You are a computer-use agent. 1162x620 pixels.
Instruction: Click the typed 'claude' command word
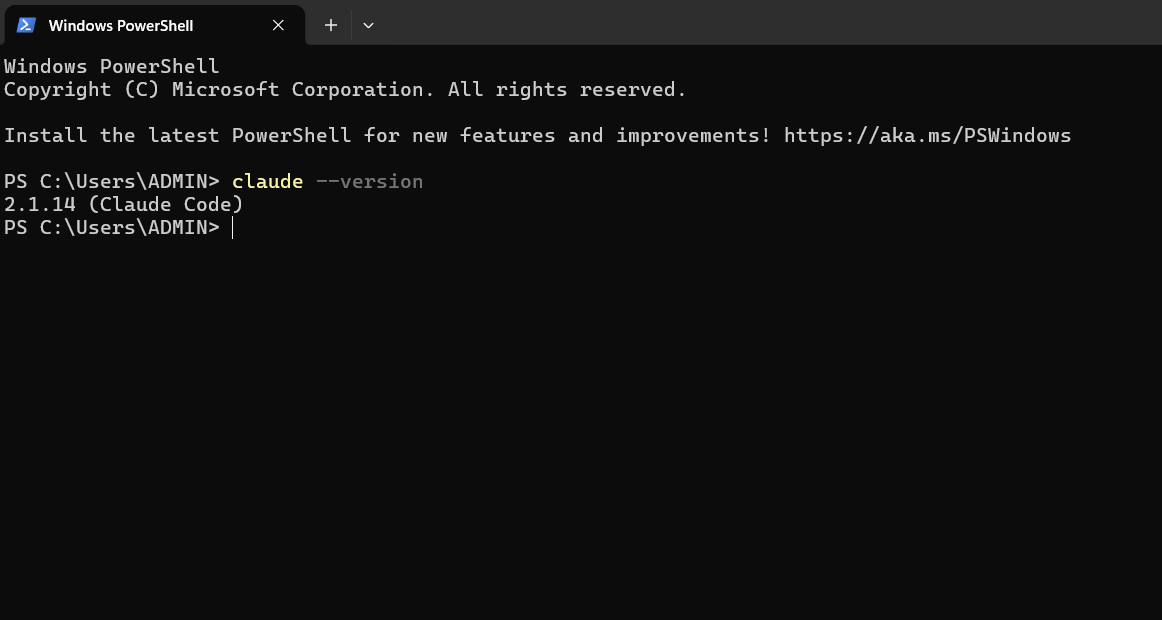pos(267,181)
